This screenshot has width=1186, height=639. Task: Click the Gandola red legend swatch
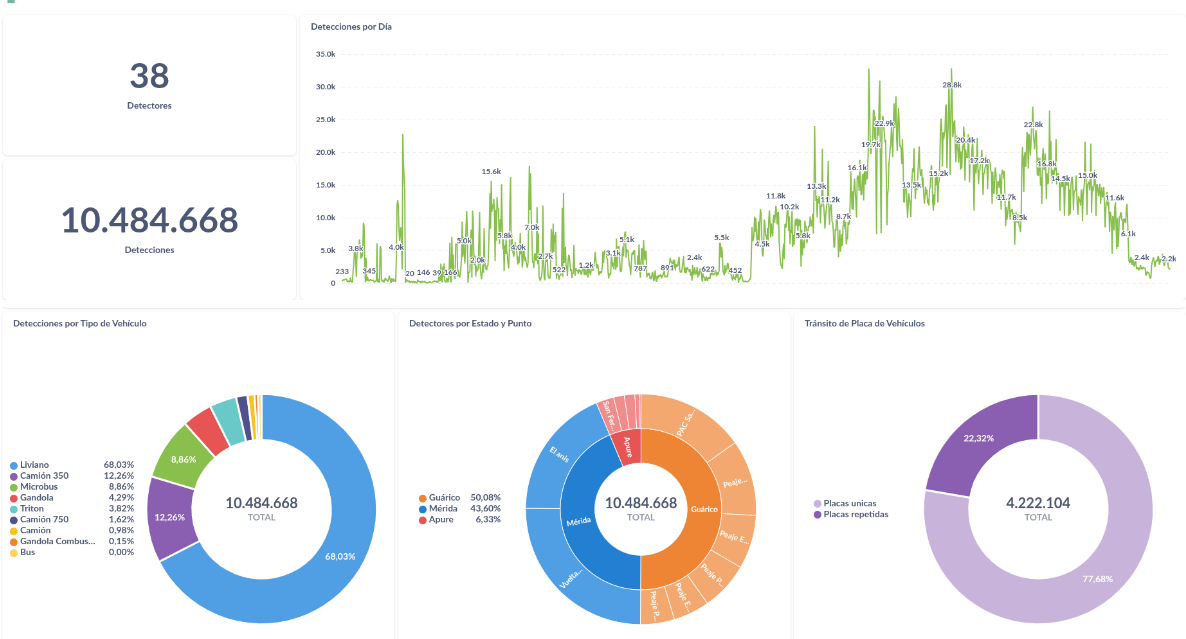point(14,497)
